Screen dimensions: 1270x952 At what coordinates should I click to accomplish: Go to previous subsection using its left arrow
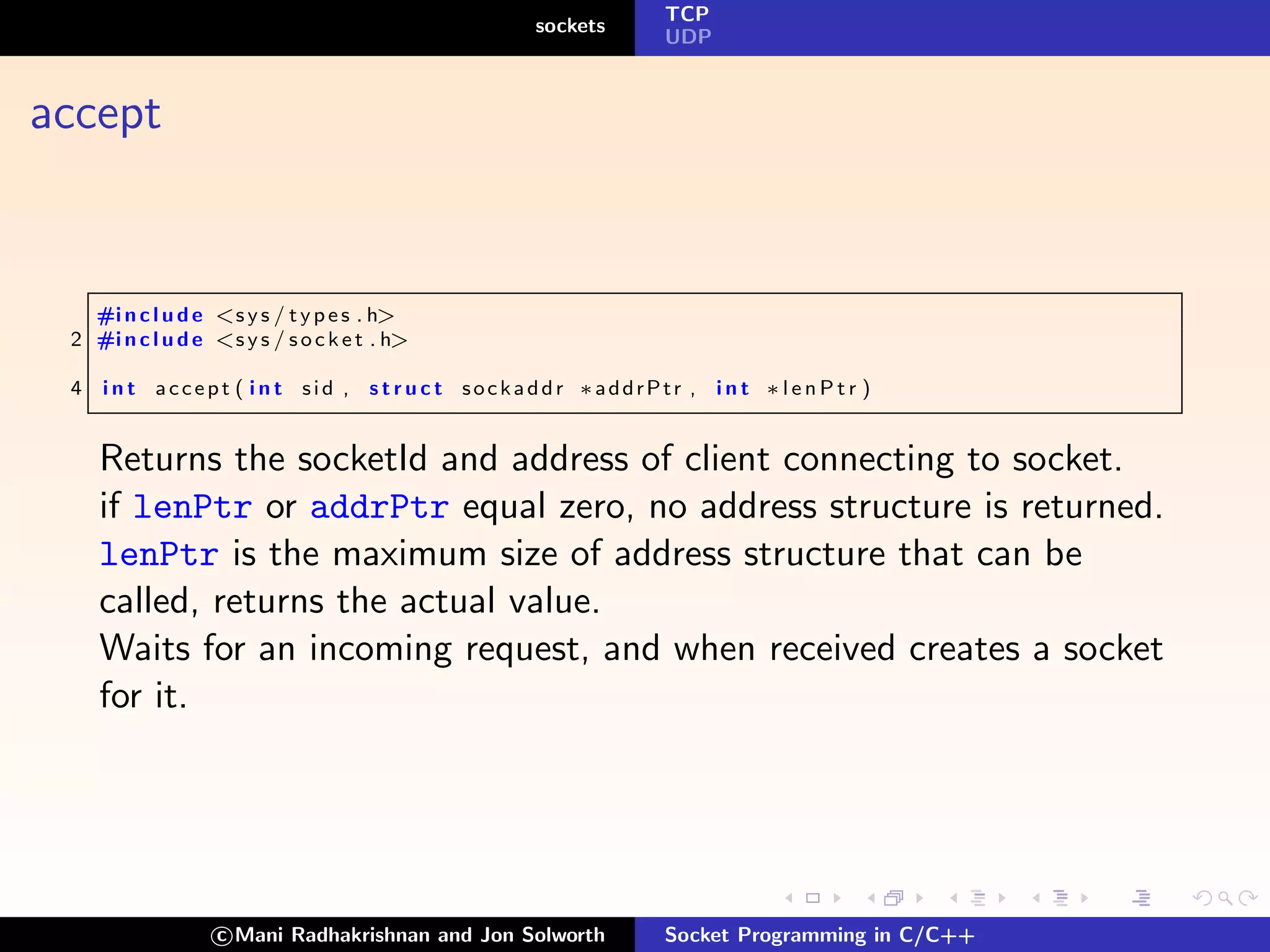click(x=954, y=898)
